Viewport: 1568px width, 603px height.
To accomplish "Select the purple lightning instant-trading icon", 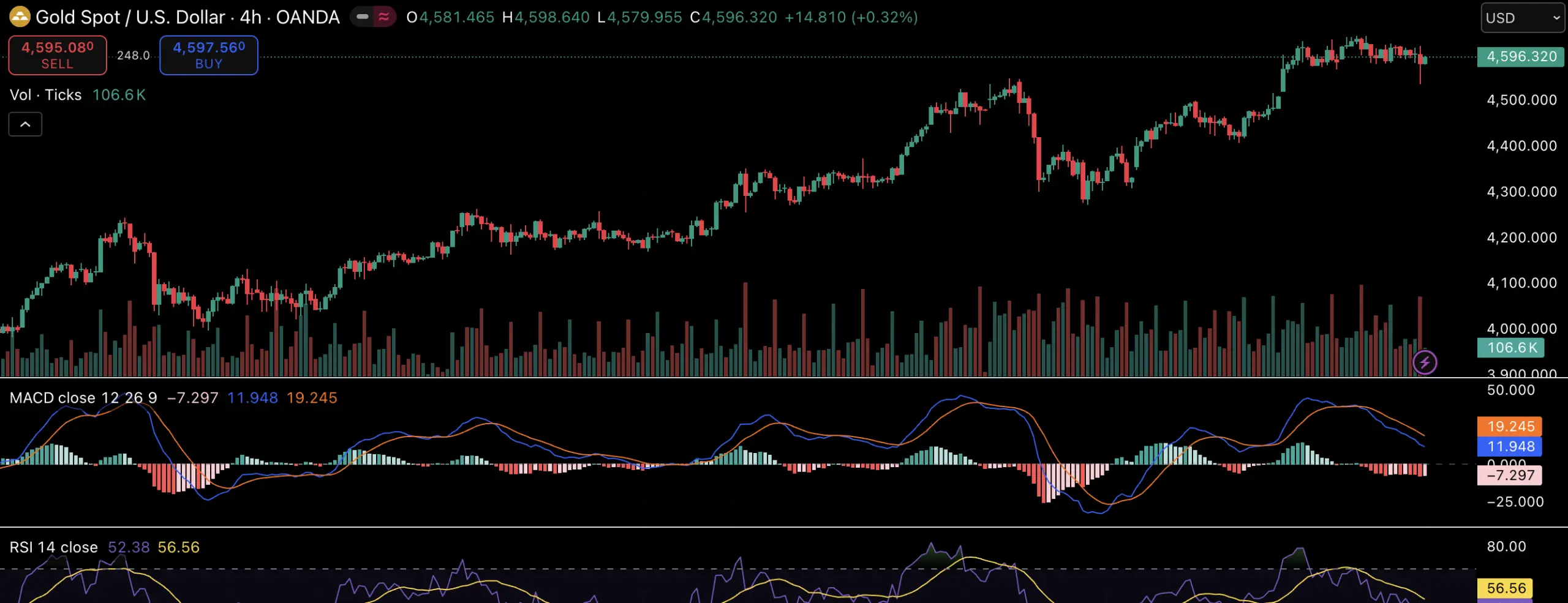I will pos(1425,362).
